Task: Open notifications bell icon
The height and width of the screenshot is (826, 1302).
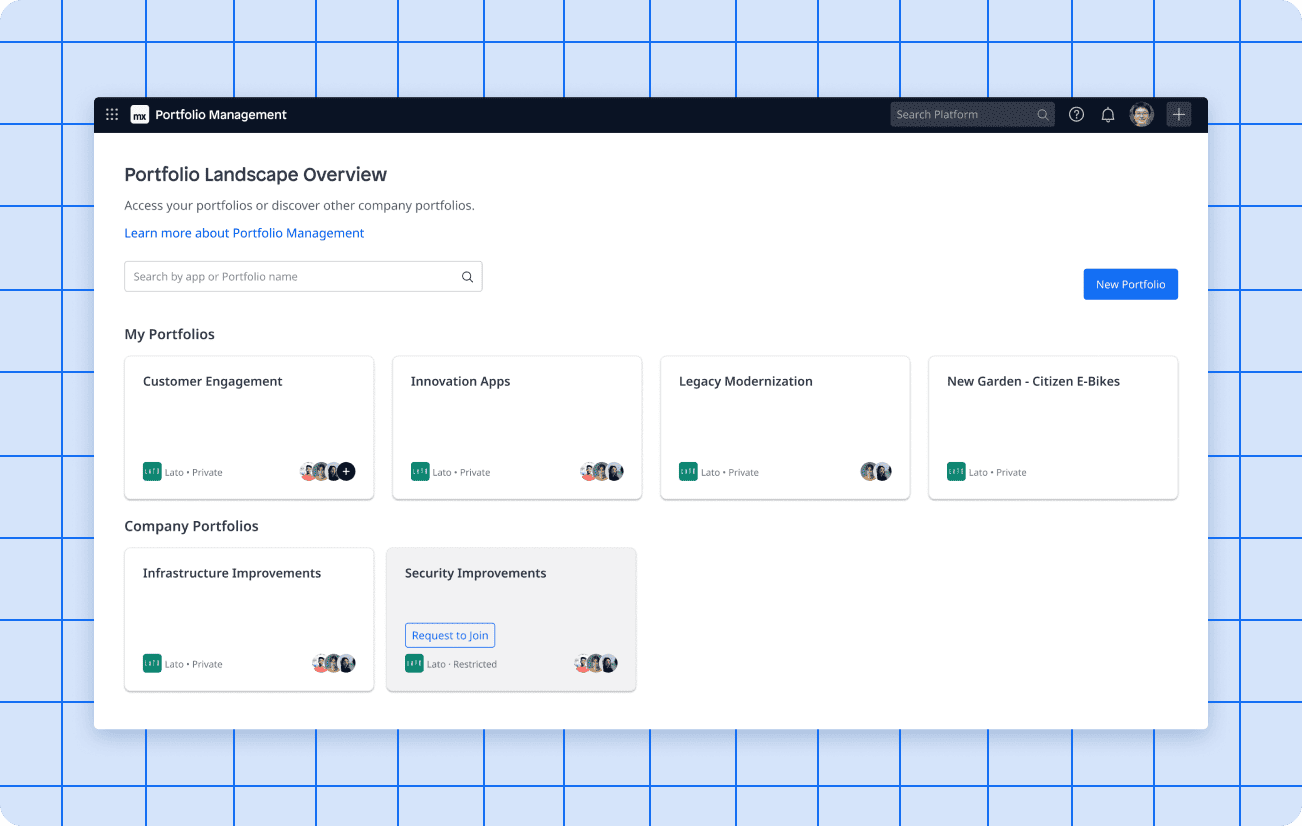Action: pos(1108,115)
